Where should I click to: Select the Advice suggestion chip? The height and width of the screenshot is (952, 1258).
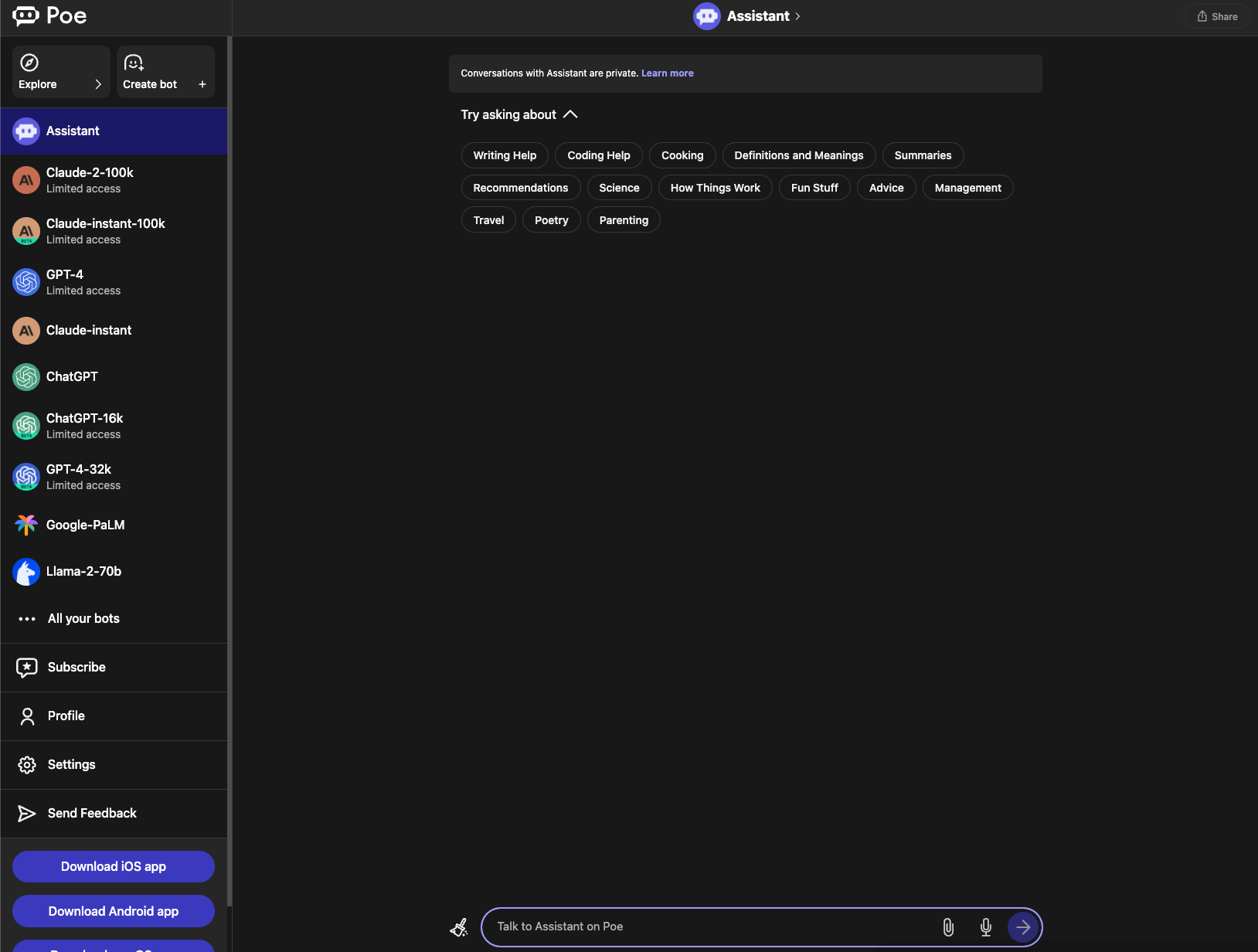point(886,188)
